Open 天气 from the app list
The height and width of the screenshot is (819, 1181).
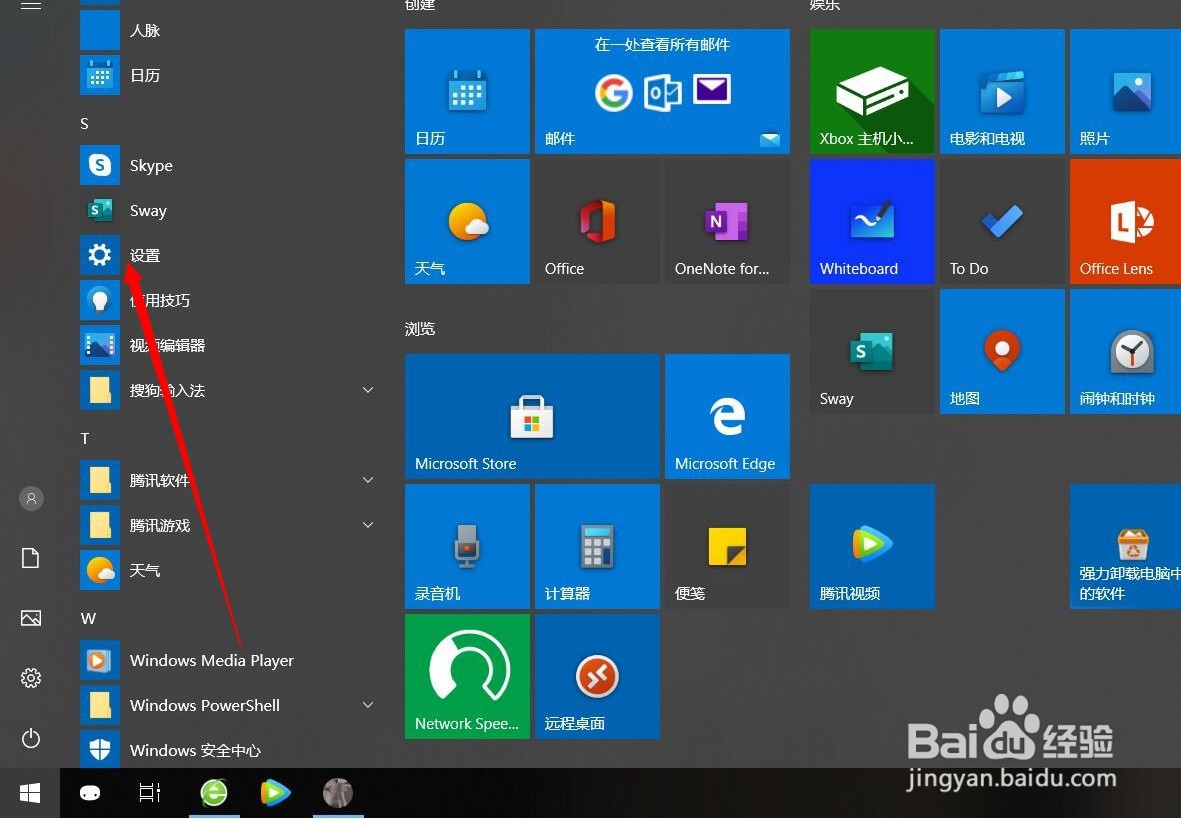(226, 570)
